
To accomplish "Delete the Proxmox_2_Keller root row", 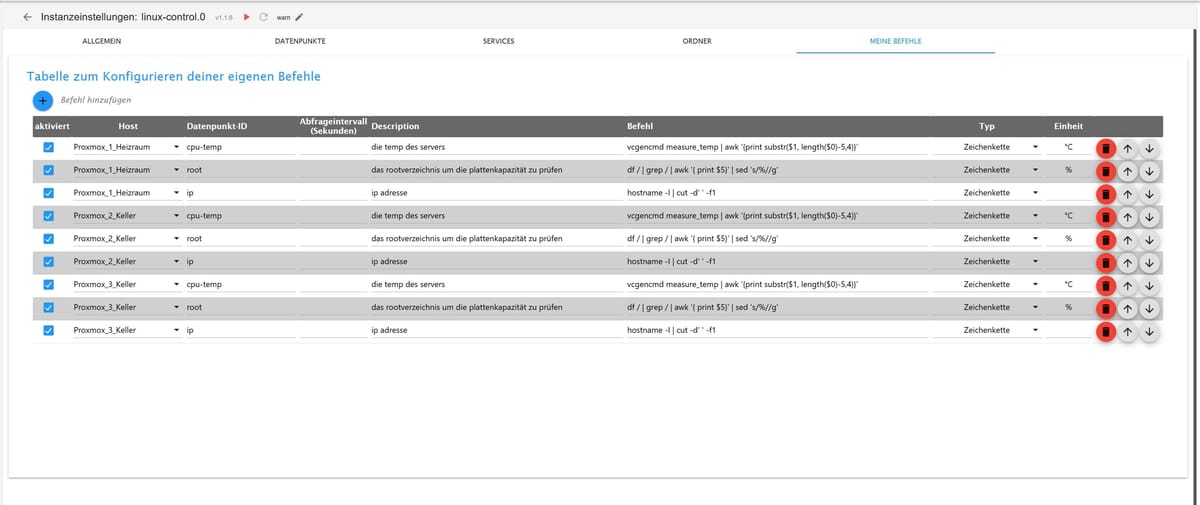I will click(x=1106, y=240).
